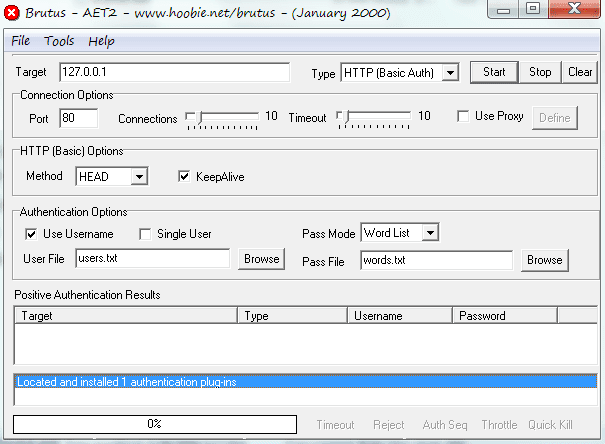
Task: Toggle the Use Username checkbox
Action: point(31,234)
